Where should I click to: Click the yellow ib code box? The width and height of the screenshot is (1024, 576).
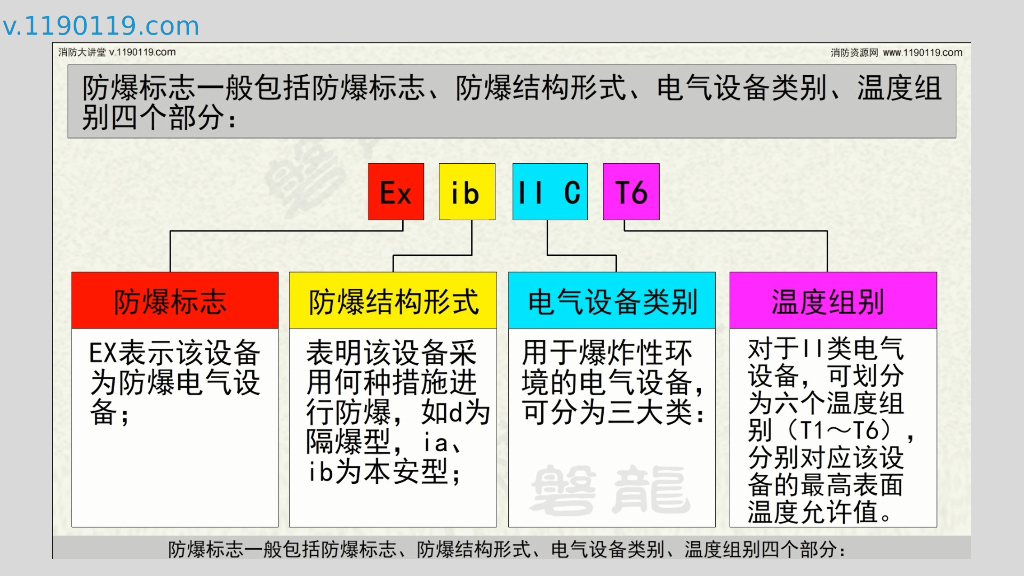467,192
